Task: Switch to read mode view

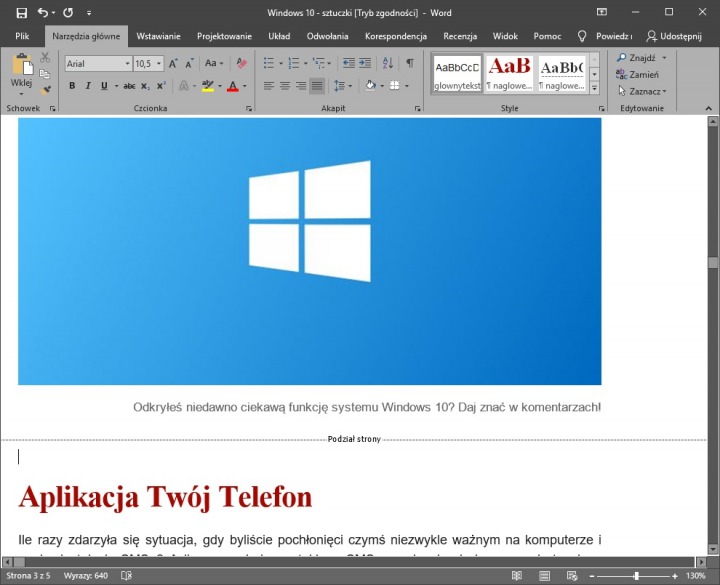Action: click(x=517, y=576)
